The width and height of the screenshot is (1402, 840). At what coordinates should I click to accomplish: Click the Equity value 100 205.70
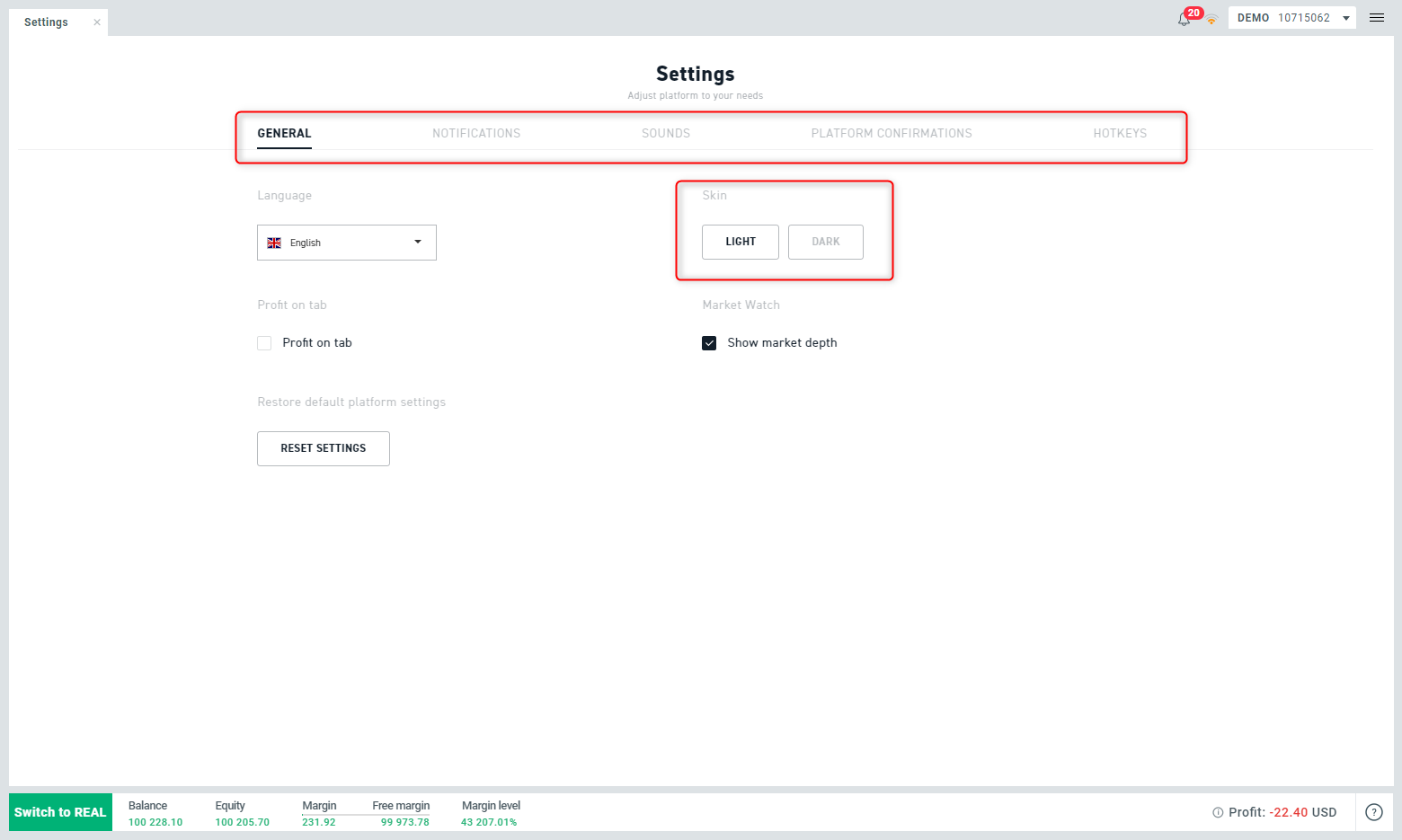point(242,822)
